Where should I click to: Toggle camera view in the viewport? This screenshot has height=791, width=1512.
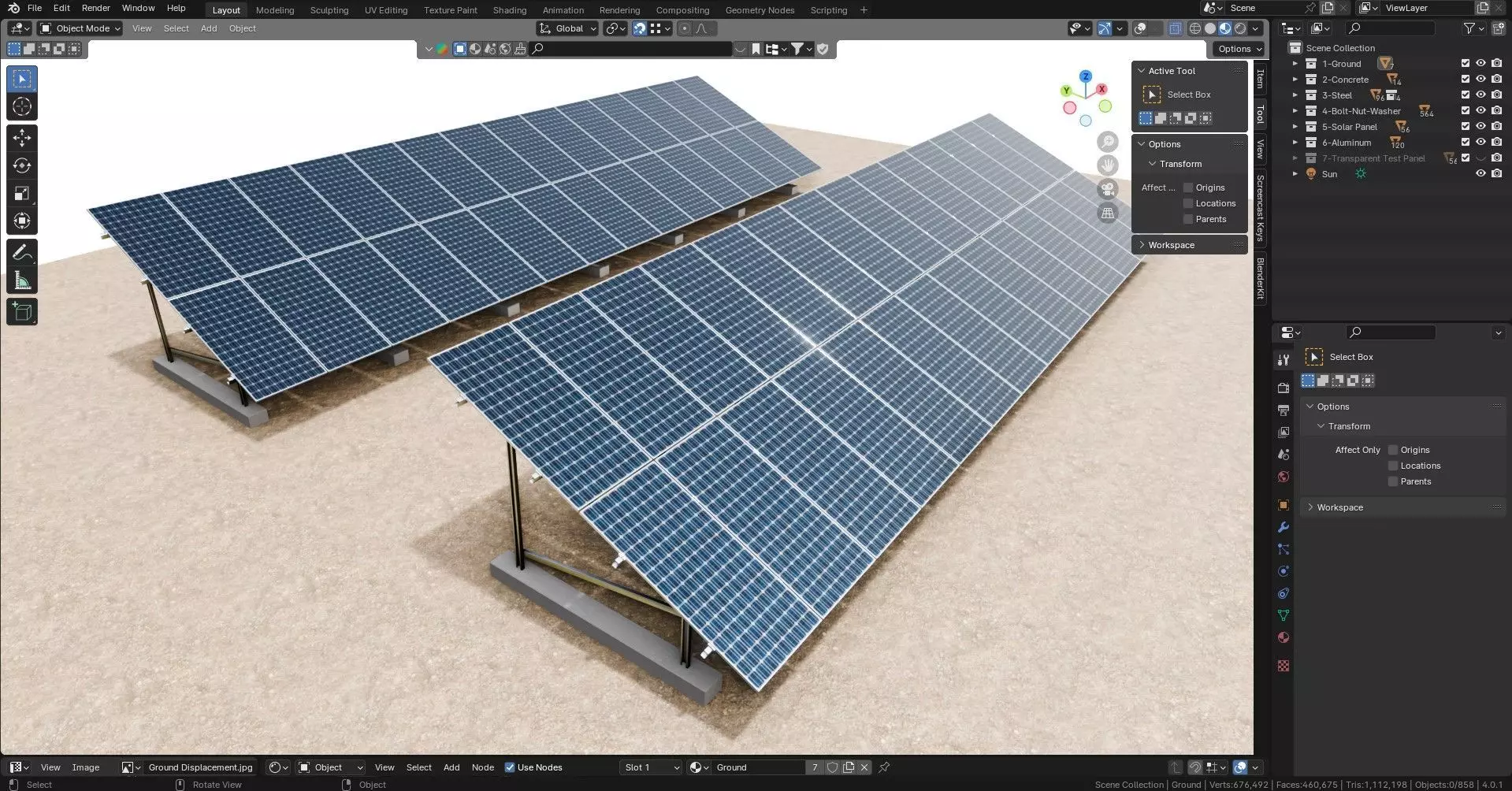click(x=1108, y=189)
